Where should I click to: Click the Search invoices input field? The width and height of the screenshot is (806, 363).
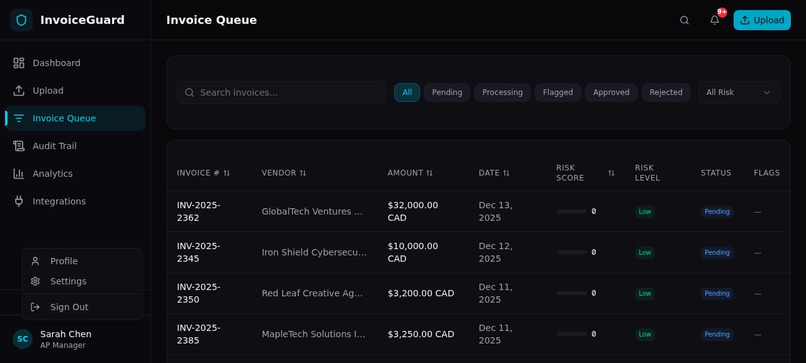[282, 93]
